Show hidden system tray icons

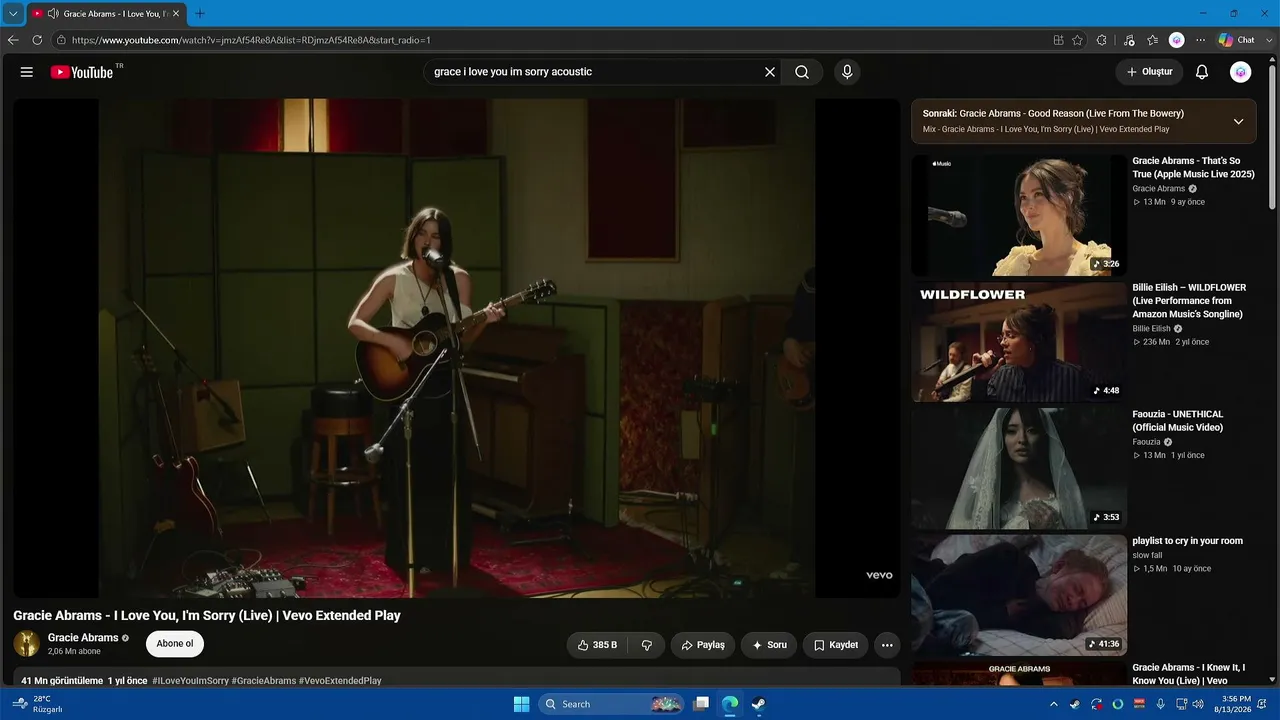click(1053, 704)
